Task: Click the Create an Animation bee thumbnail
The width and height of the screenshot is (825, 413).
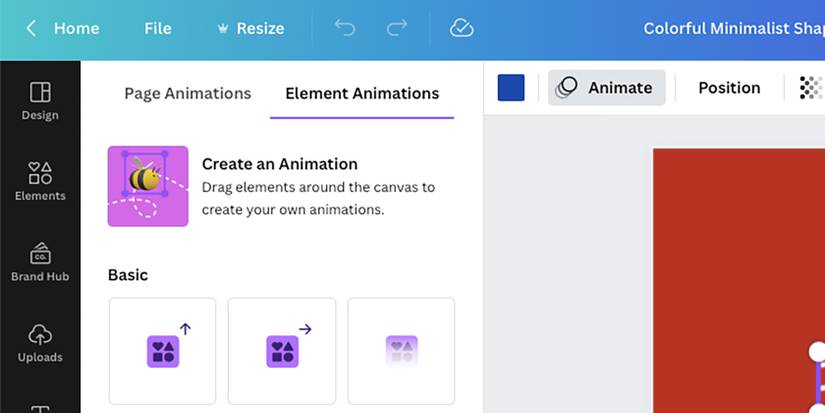Action: (148, 186)
